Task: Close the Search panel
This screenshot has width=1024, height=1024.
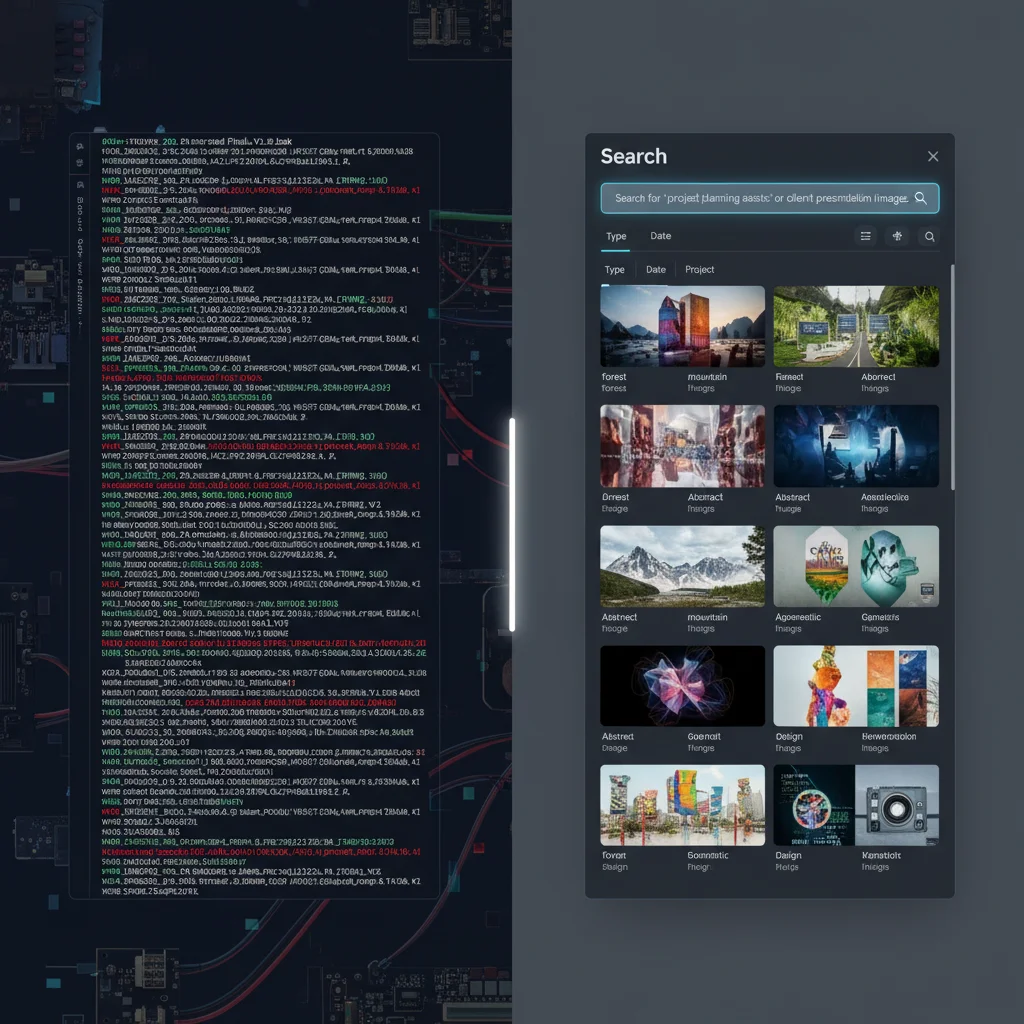Action: tap(933, 156)
